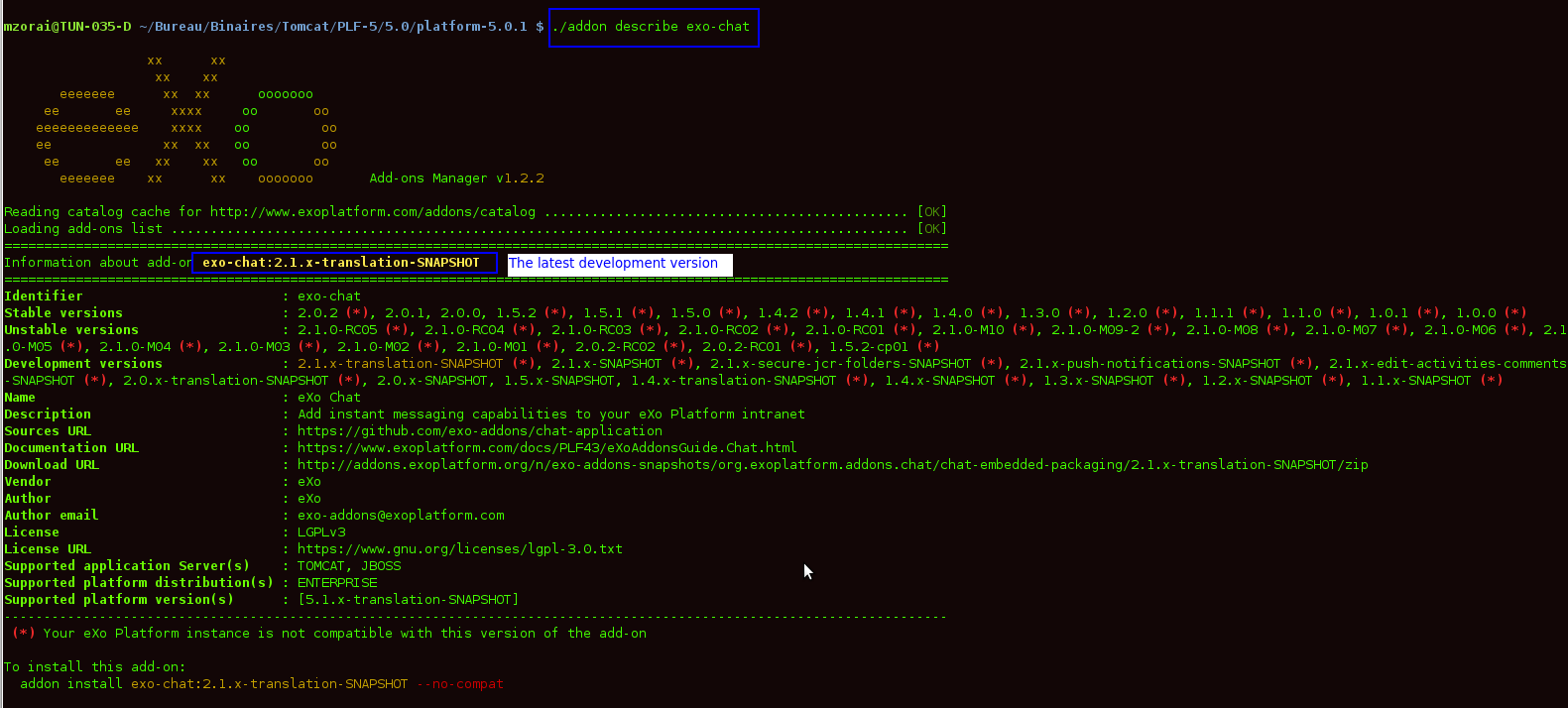1568x708 pixels.
Task: Click the identifier value 'exo-chat'
Action: 329,296
